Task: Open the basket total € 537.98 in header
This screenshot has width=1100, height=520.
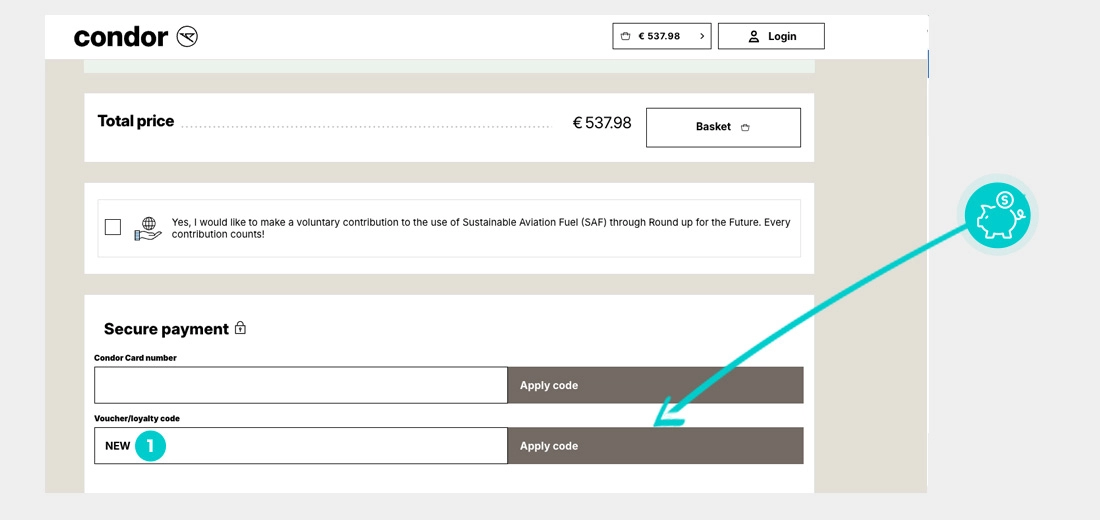Action: coord(662,36)
